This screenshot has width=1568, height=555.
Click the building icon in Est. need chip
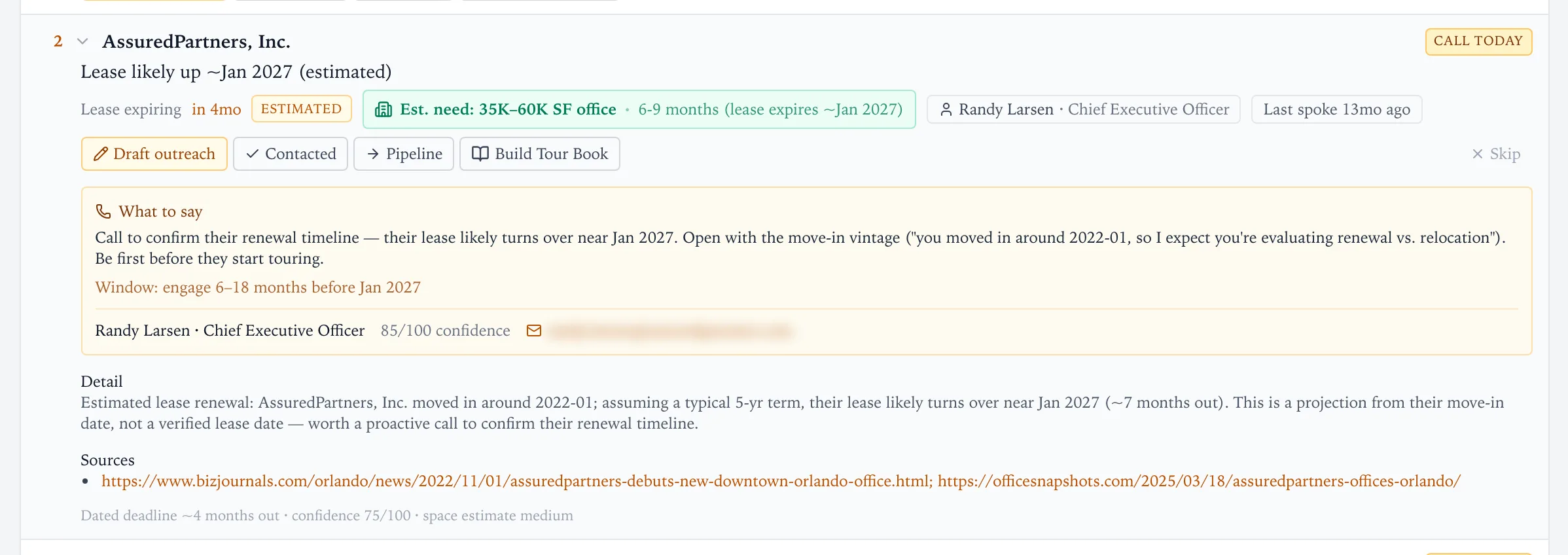point(383,109)
